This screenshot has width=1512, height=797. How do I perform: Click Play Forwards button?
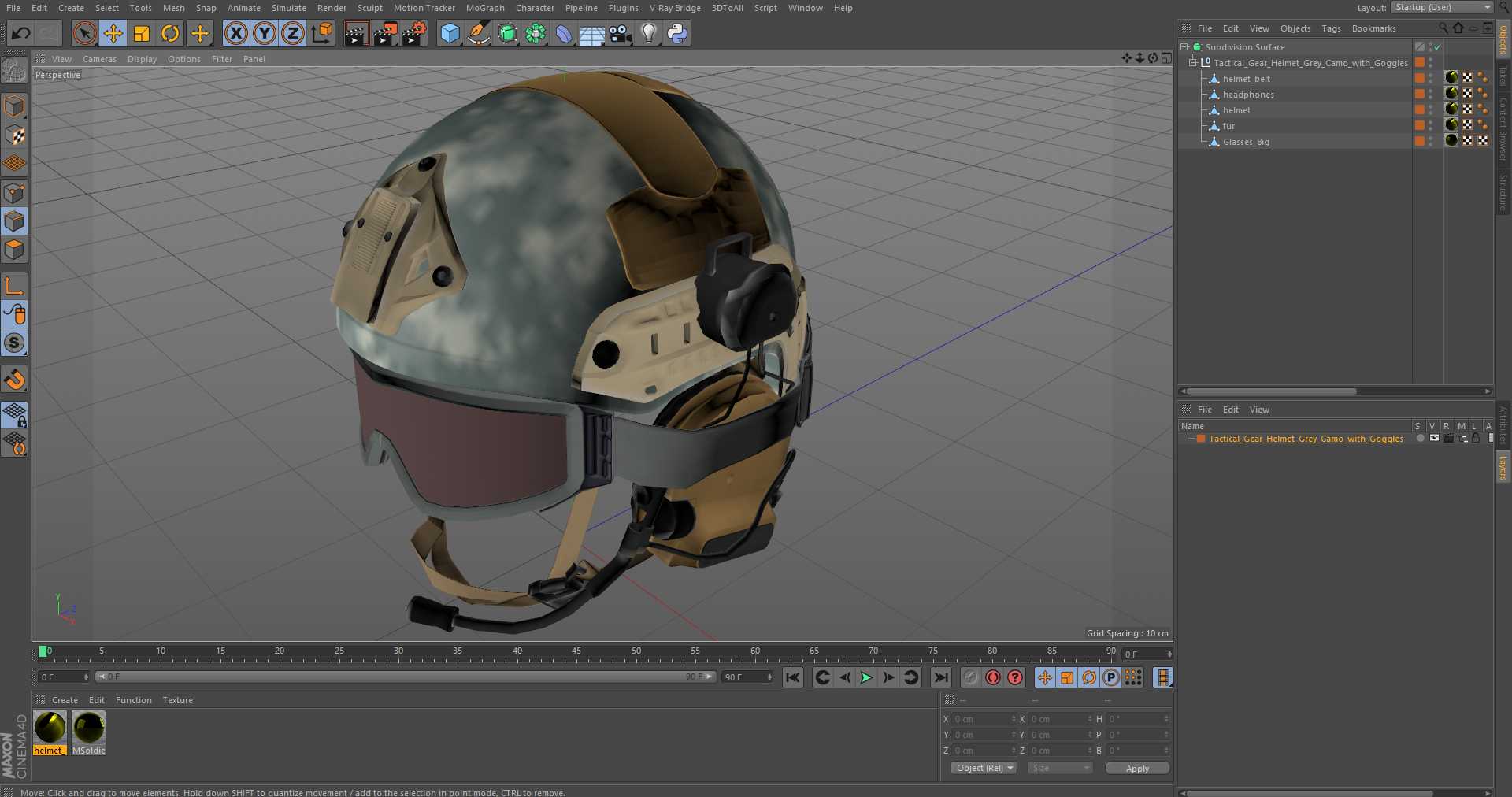click(866, 677)
